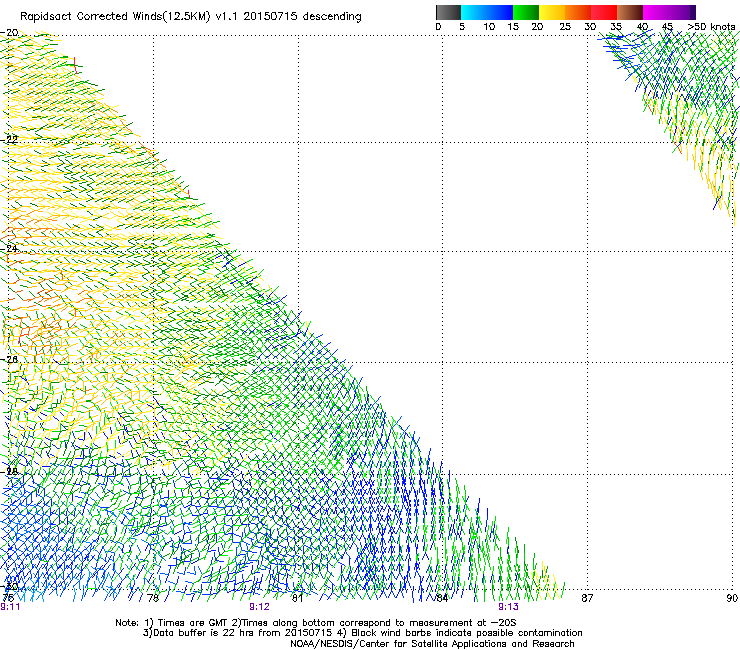Click the purple '9:11' time label
Image resolution: width=740 pixels, height=650 pixels.
[x=10, y=607]
